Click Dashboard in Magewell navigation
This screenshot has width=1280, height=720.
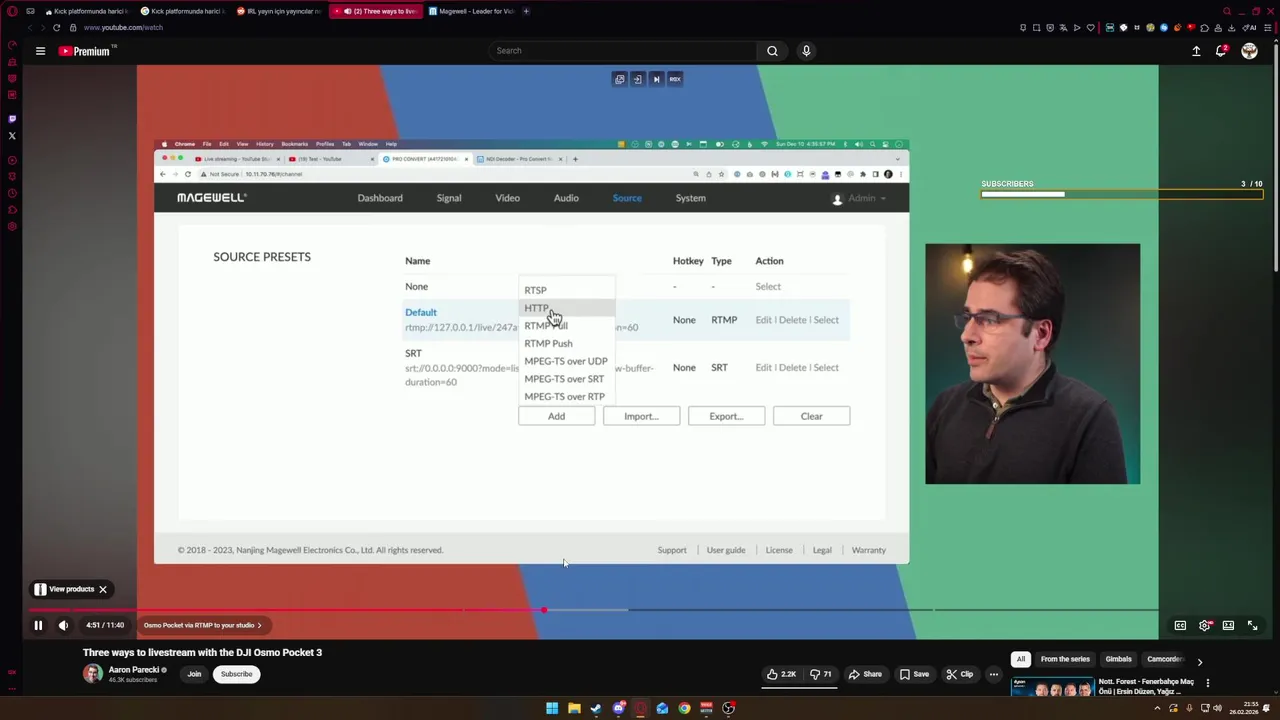[380, 198]
